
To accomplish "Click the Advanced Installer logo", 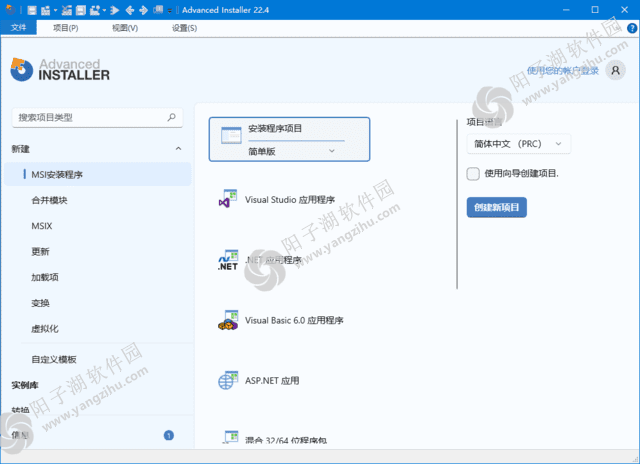I will tap(60, 70).
